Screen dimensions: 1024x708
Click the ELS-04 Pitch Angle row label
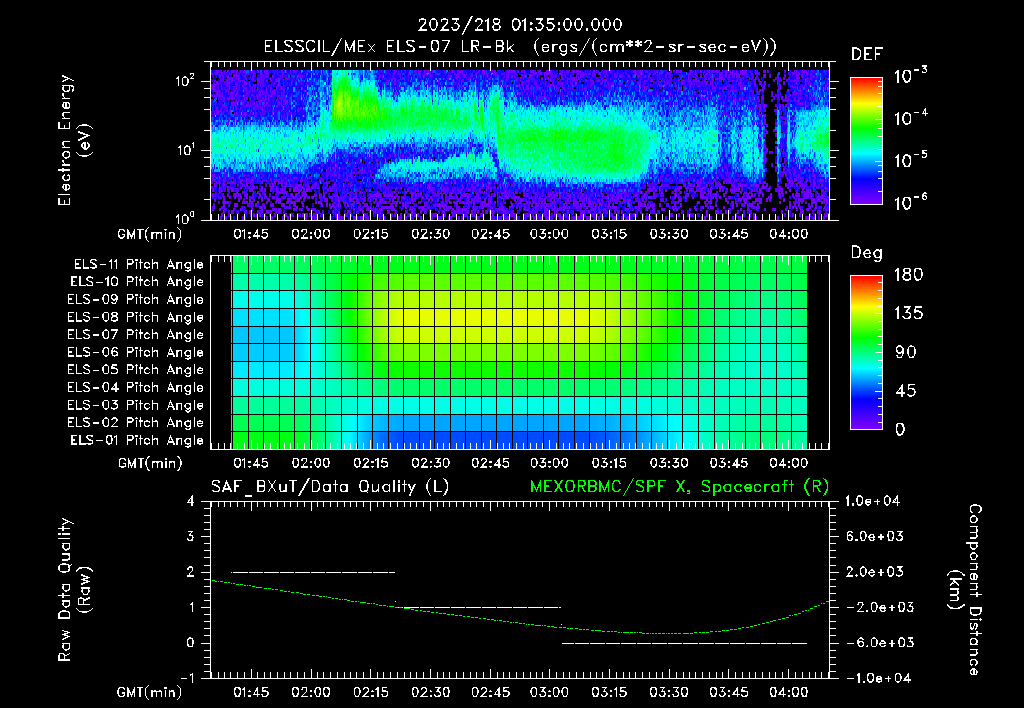(136, 387)
